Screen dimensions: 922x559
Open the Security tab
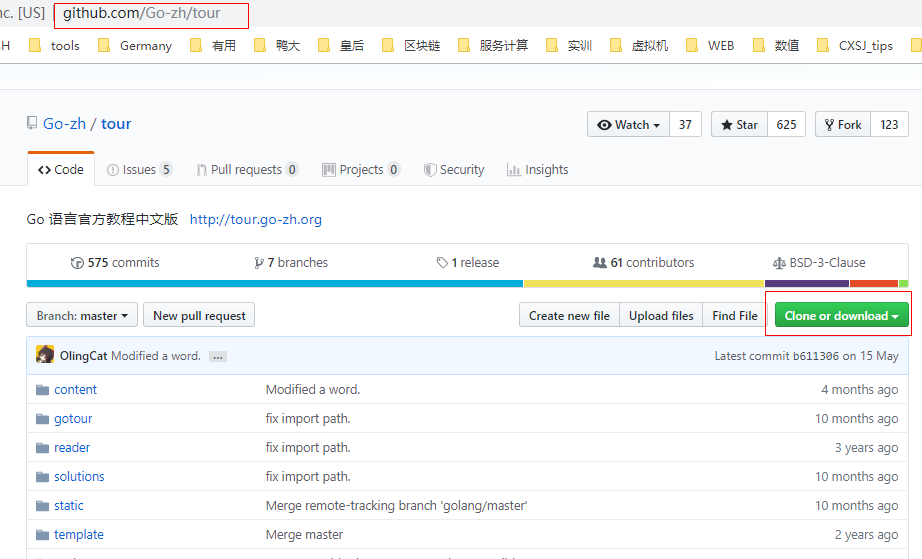tap(454, 170)
